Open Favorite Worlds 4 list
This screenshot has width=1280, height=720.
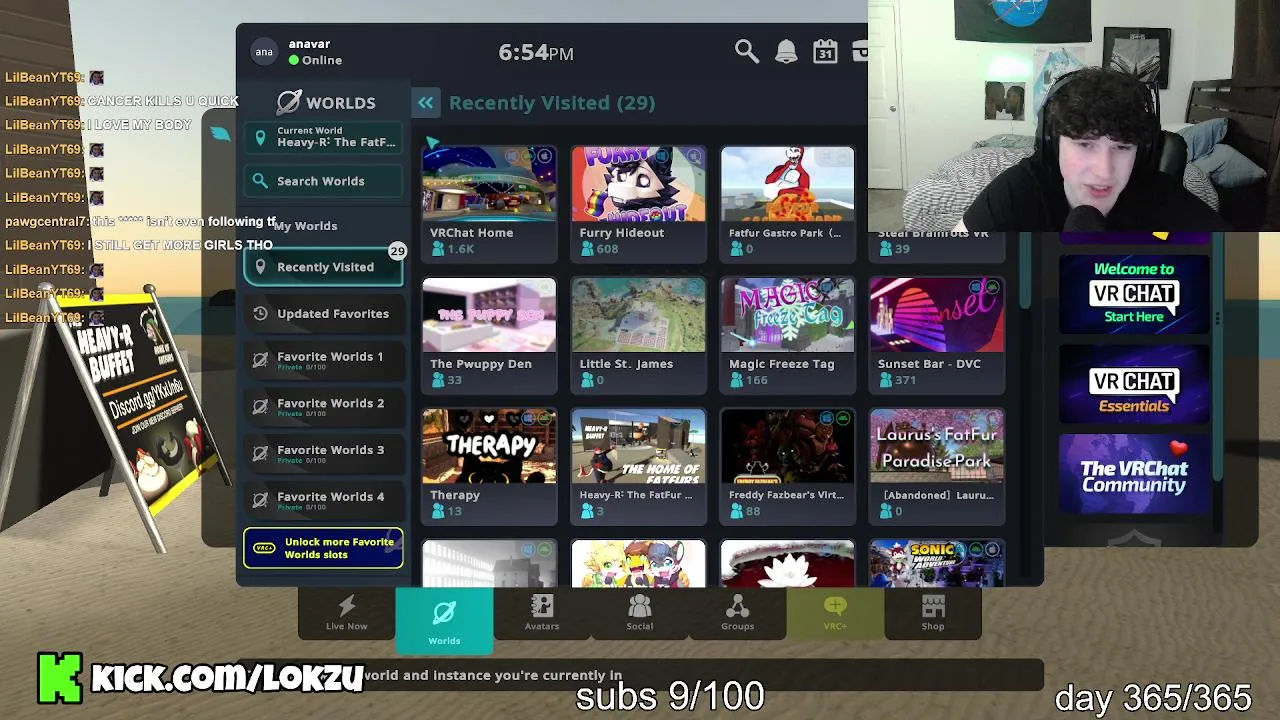tap(323, 500)
